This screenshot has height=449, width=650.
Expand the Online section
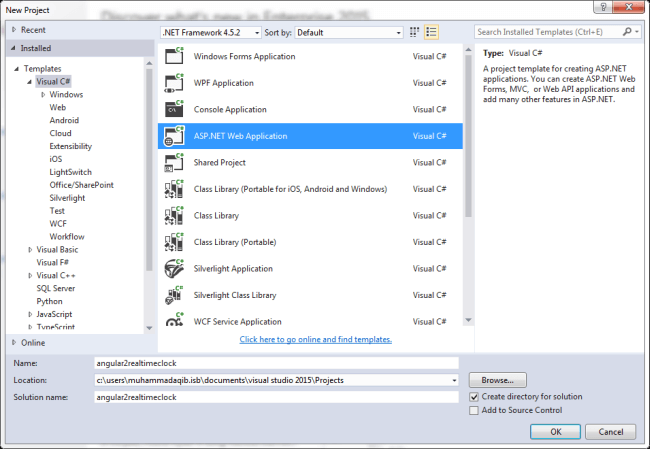(x=14, y=342)
